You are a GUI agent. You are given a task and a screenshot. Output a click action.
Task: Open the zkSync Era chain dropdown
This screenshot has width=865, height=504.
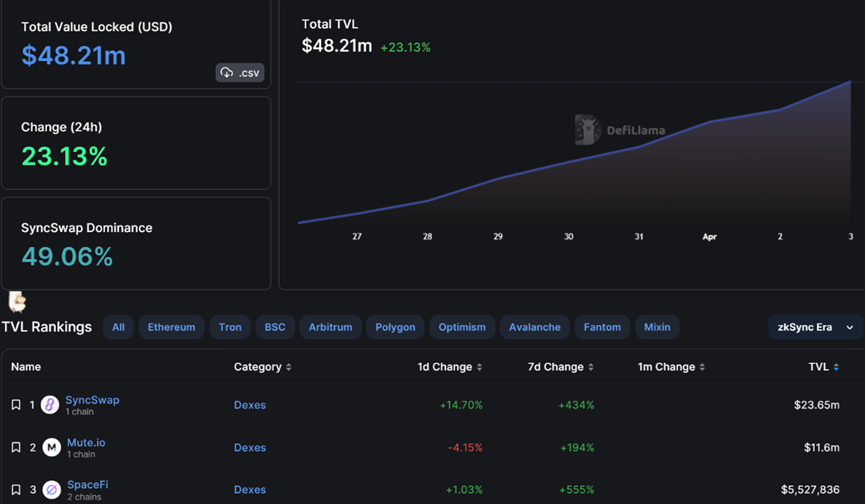(815, 327)
